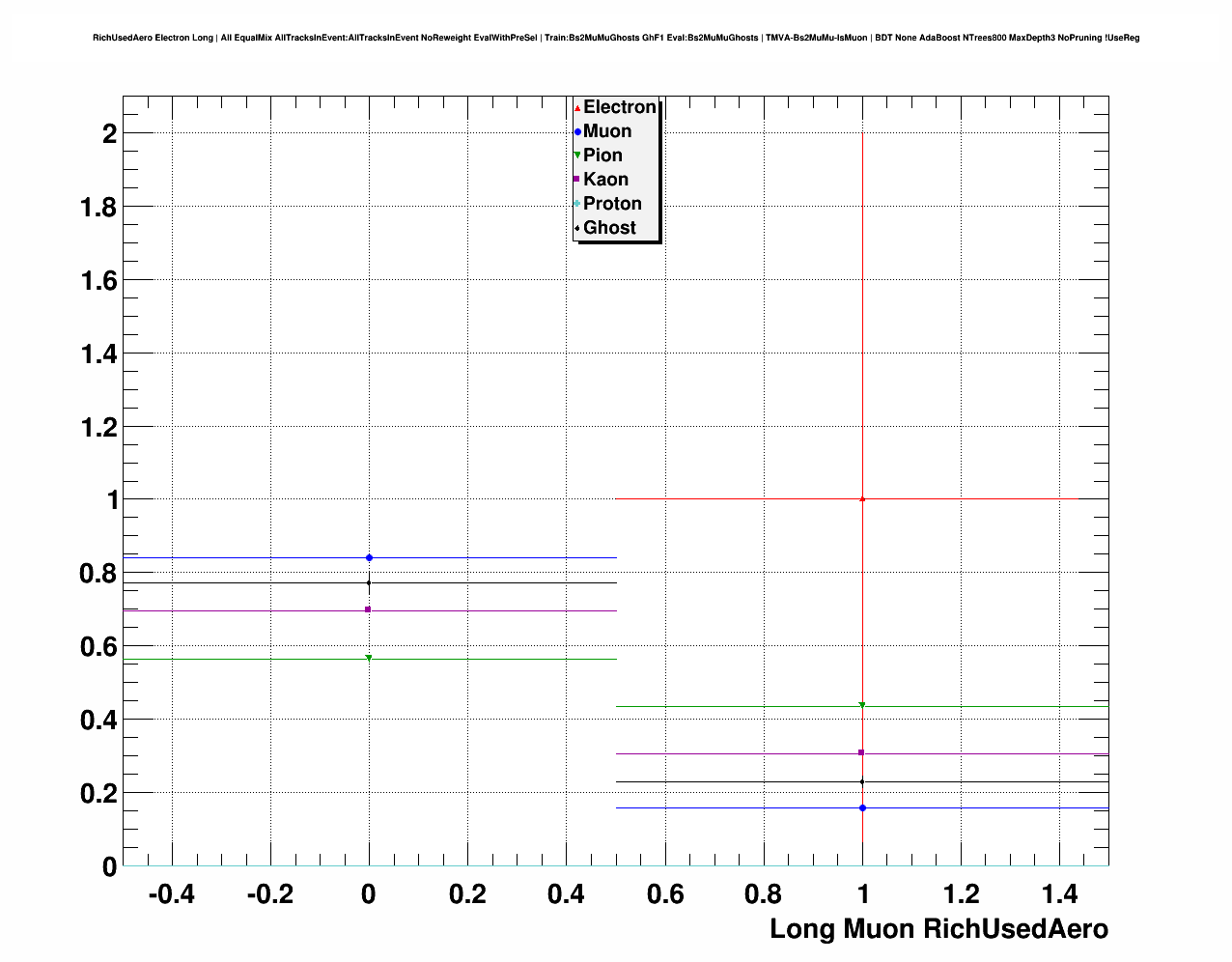Click y-axis label 1.6

[99, 280]
